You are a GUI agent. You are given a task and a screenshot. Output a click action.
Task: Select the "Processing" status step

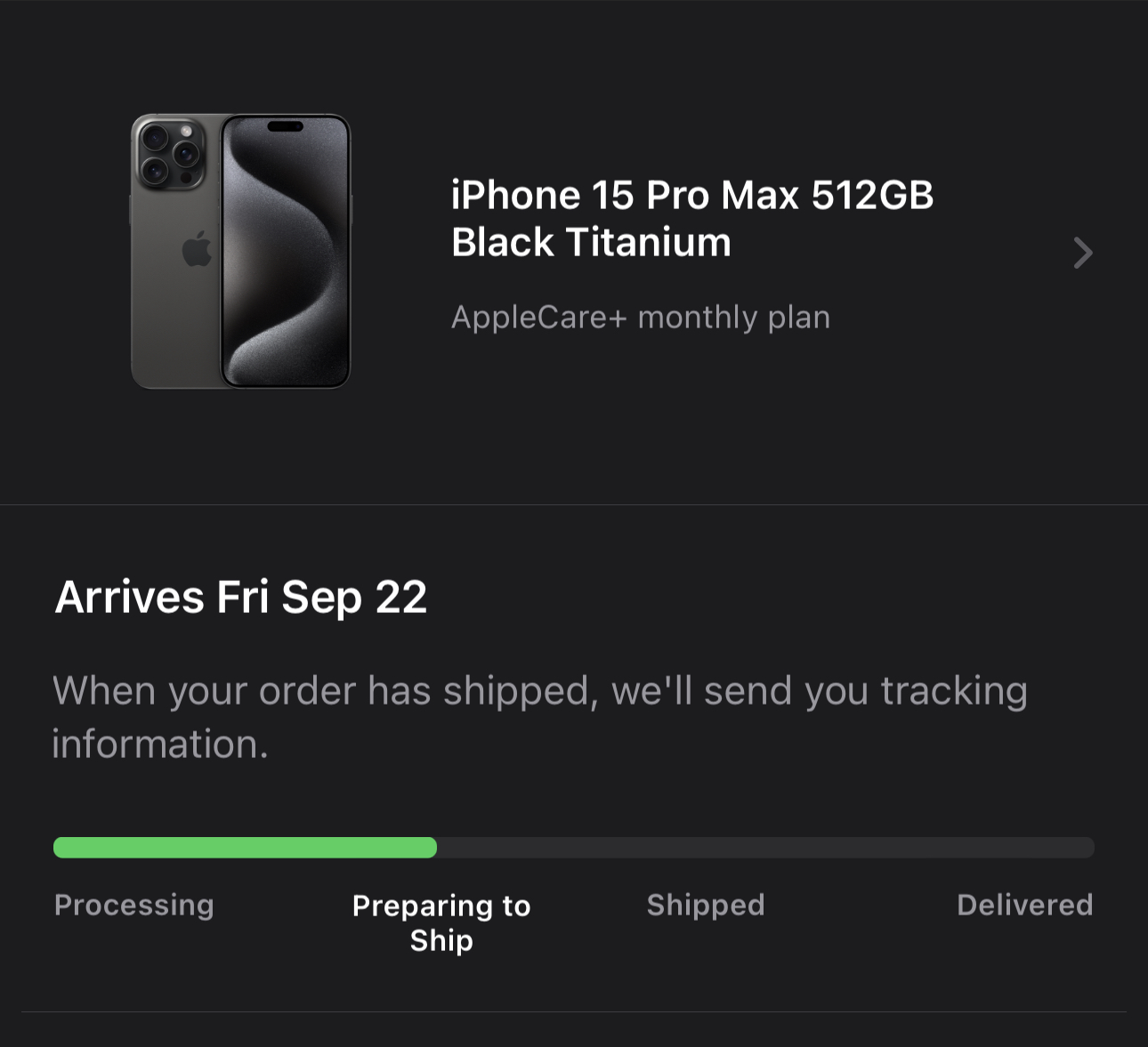134,905
